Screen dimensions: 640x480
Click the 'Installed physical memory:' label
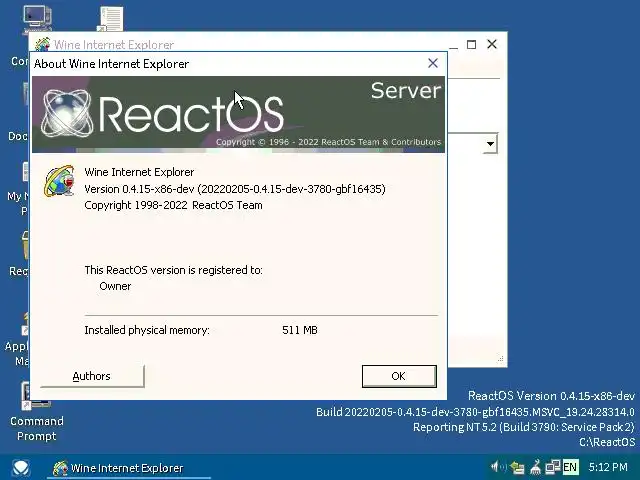(x=147, y=330)
